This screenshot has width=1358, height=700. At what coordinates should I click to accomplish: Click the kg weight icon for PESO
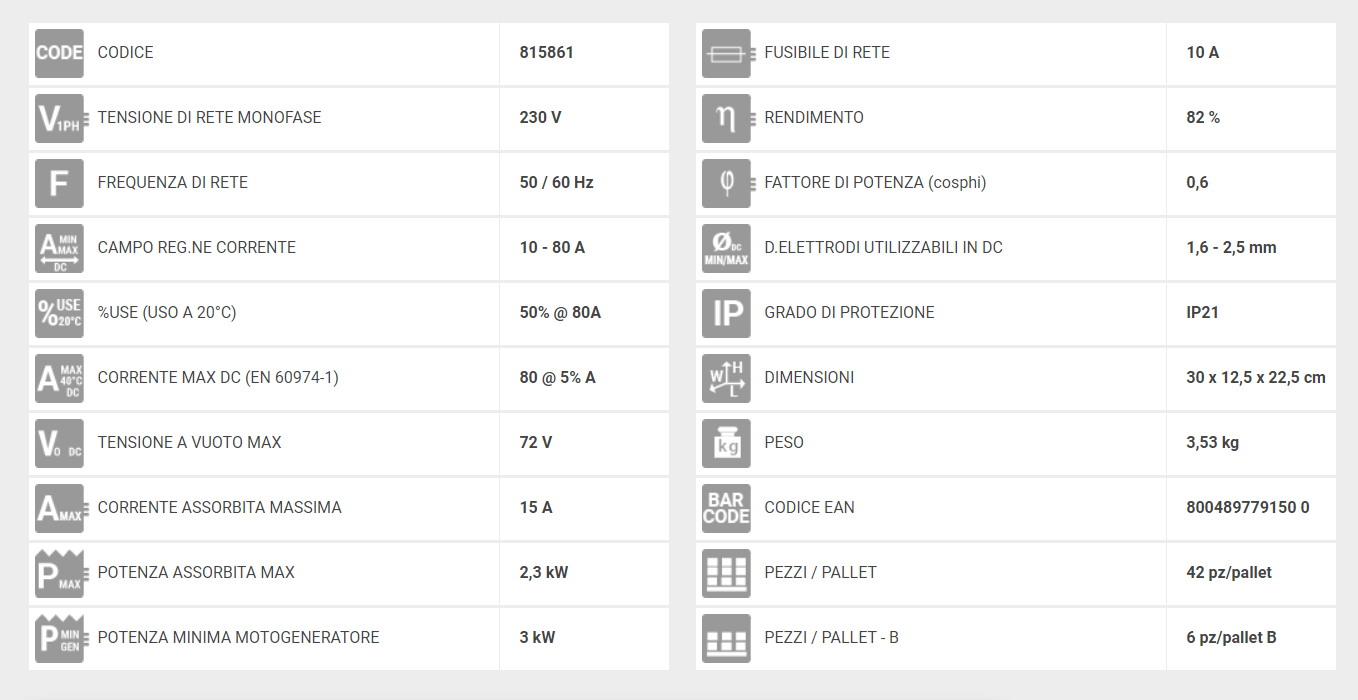click(x=726, y=443)
